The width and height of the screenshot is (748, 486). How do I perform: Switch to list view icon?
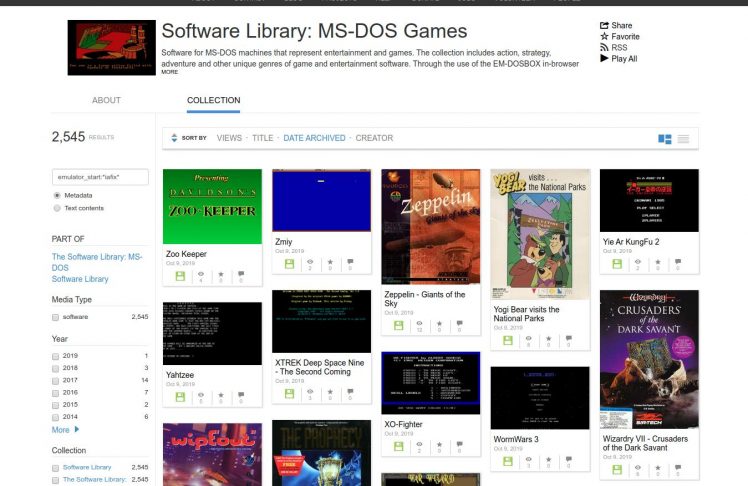(x=684, y=138)
